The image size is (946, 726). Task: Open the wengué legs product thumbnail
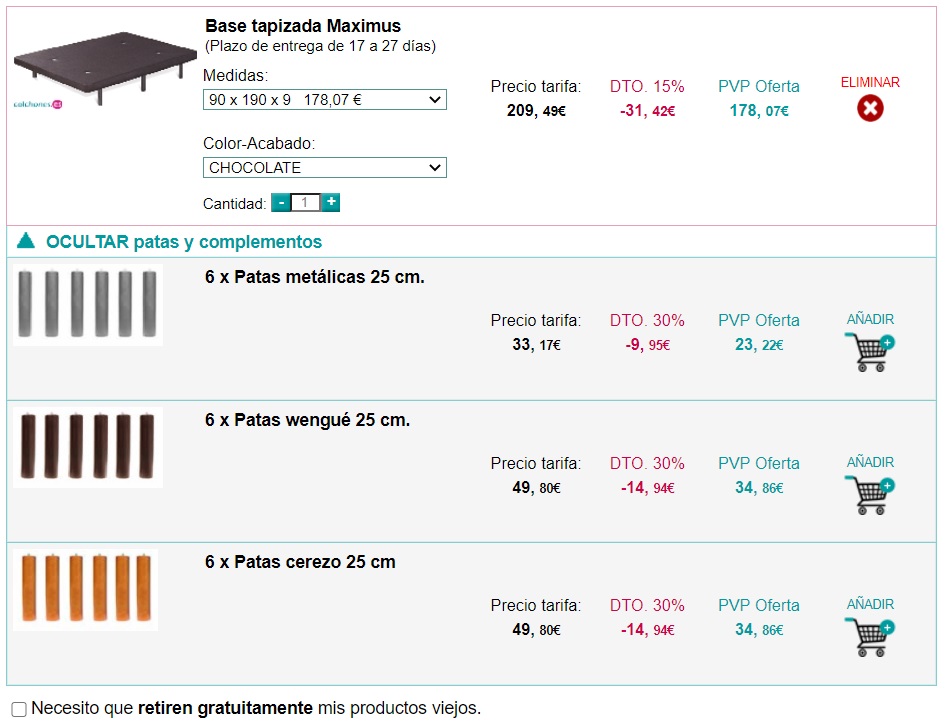[x=88, y=446]
